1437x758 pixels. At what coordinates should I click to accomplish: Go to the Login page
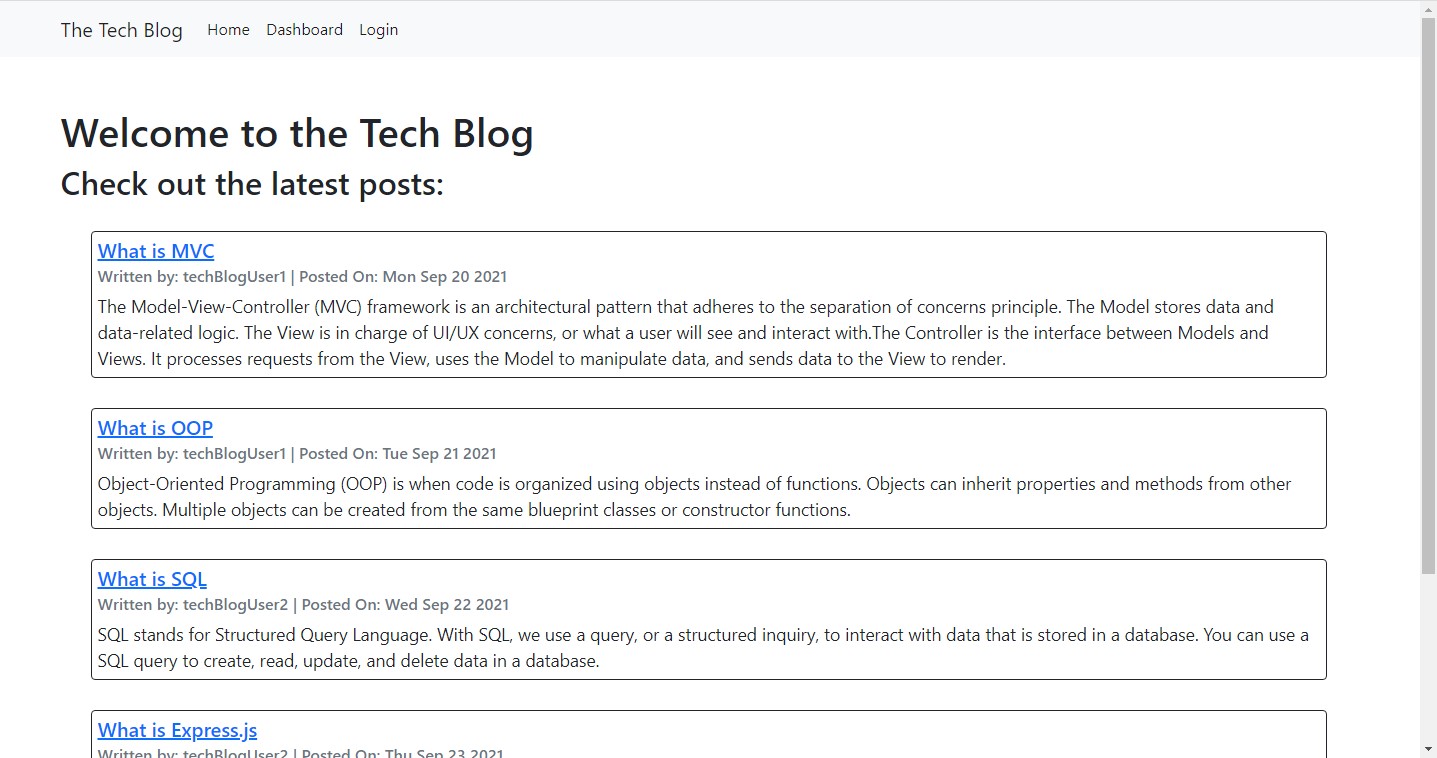378,29
